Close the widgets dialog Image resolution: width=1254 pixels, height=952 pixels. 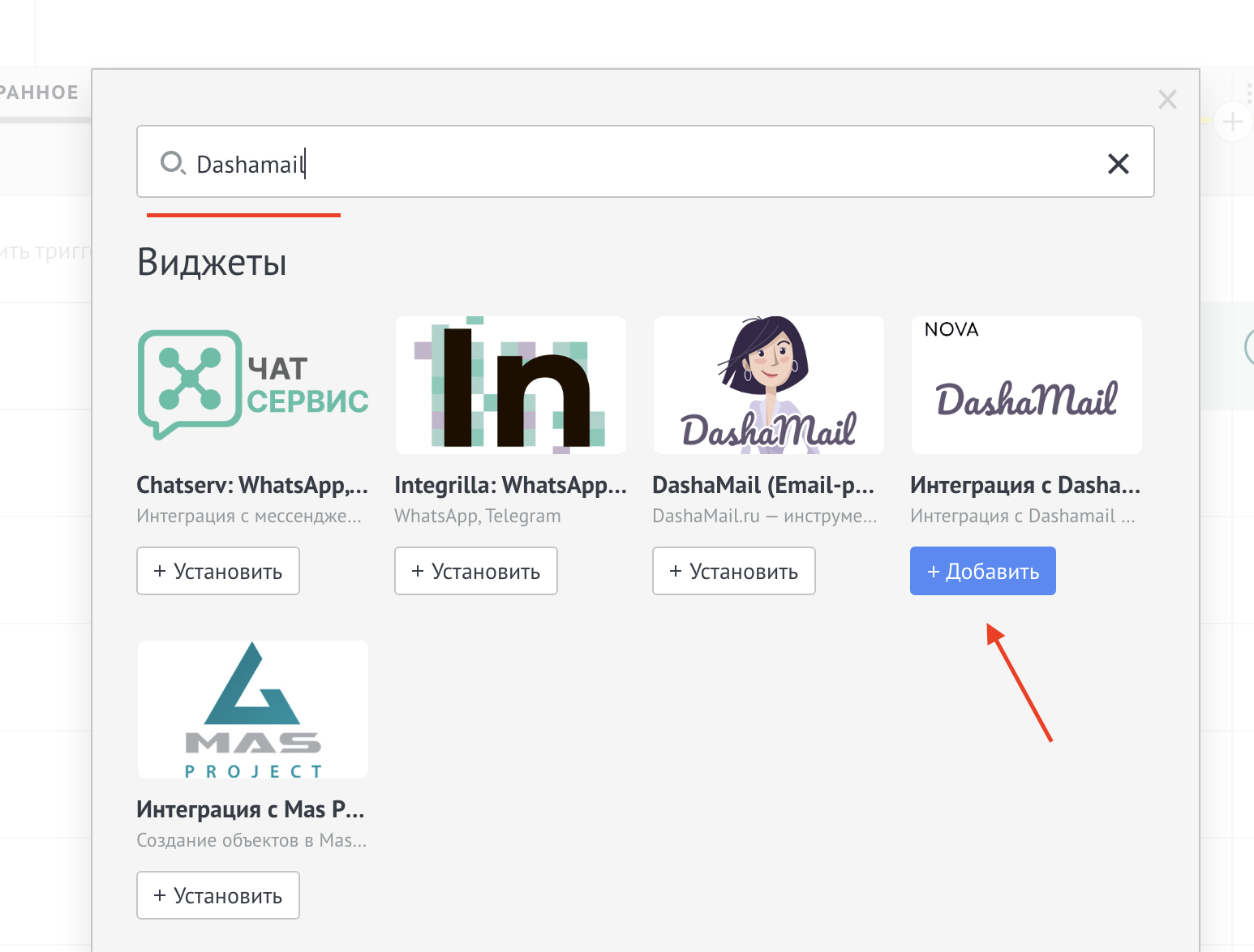(x=1167, y=100)
